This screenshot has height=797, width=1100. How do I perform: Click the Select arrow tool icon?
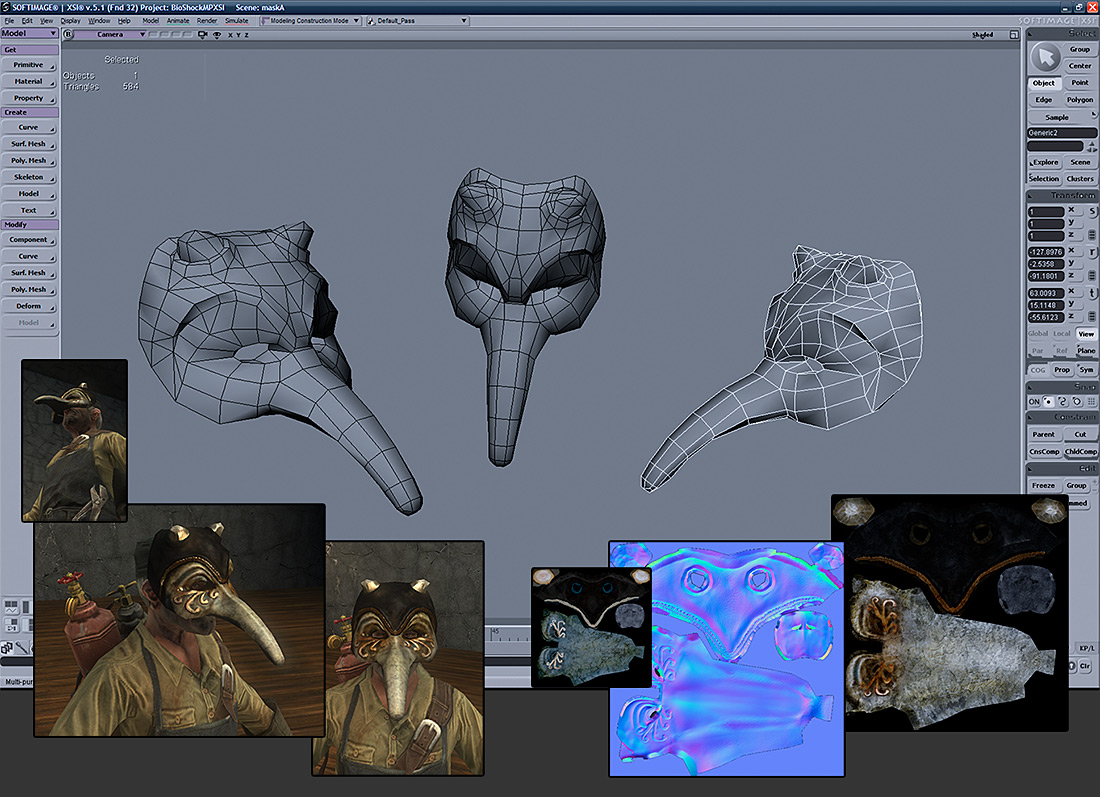(1045, 58)
